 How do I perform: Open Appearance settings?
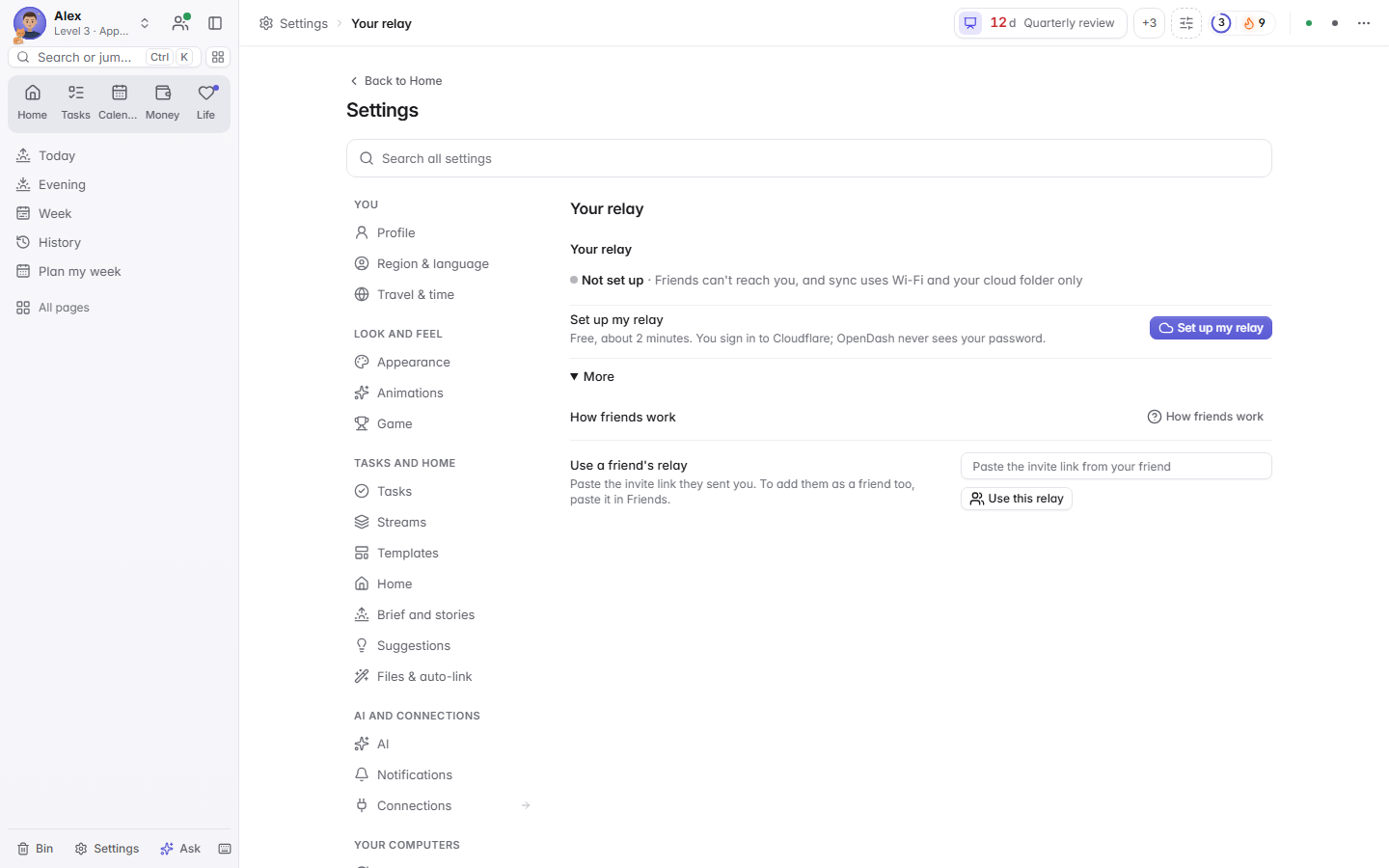coord(443,362)
